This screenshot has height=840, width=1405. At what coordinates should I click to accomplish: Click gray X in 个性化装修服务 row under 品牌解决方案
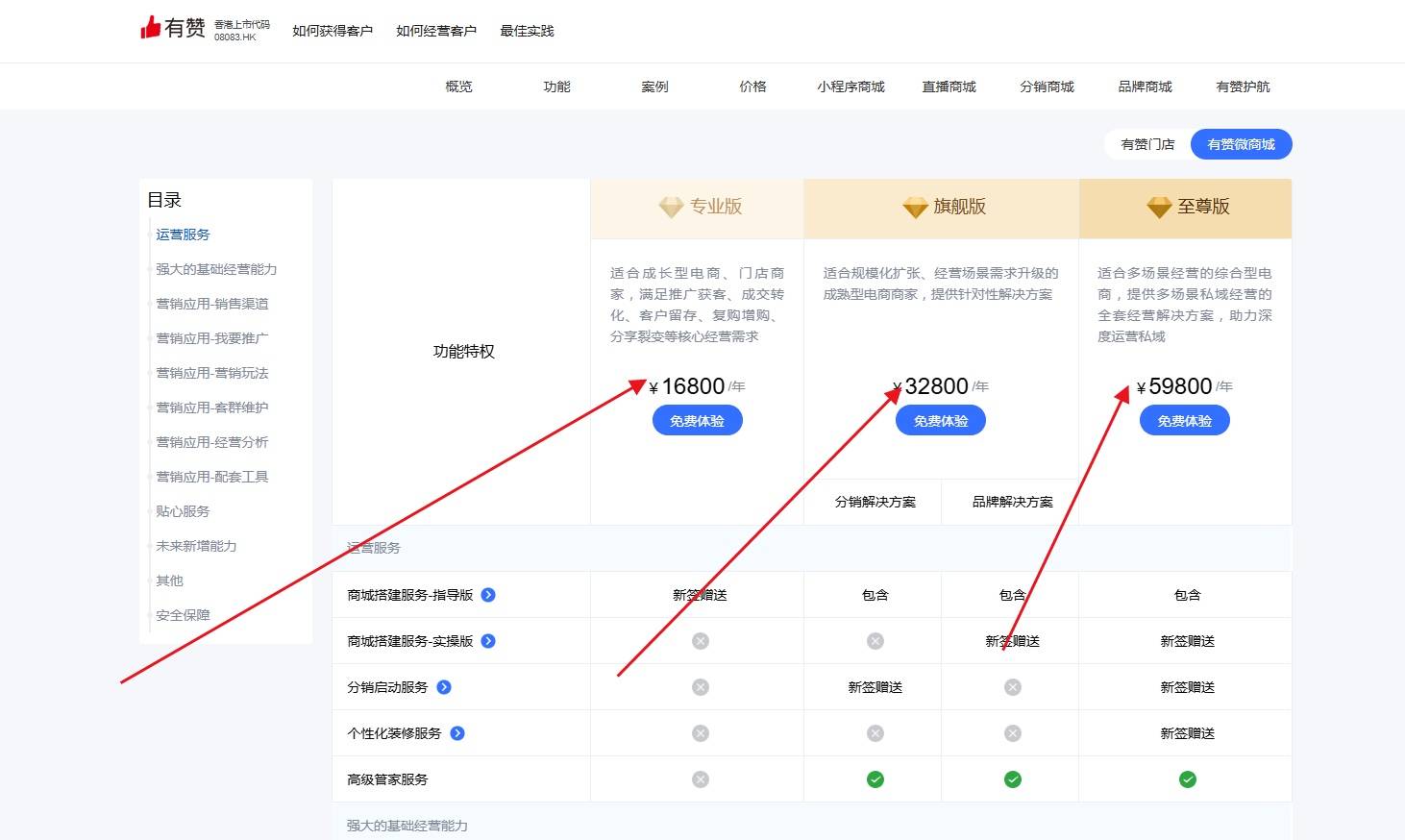(x=1013, y=733)
